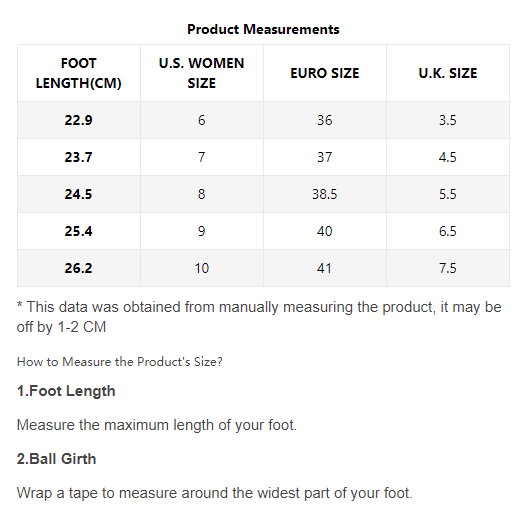Image resolution: width=521 pixels, height=519 pixels.
Task: Select the 26.2 foot length cell
Action: click(79, 268)
